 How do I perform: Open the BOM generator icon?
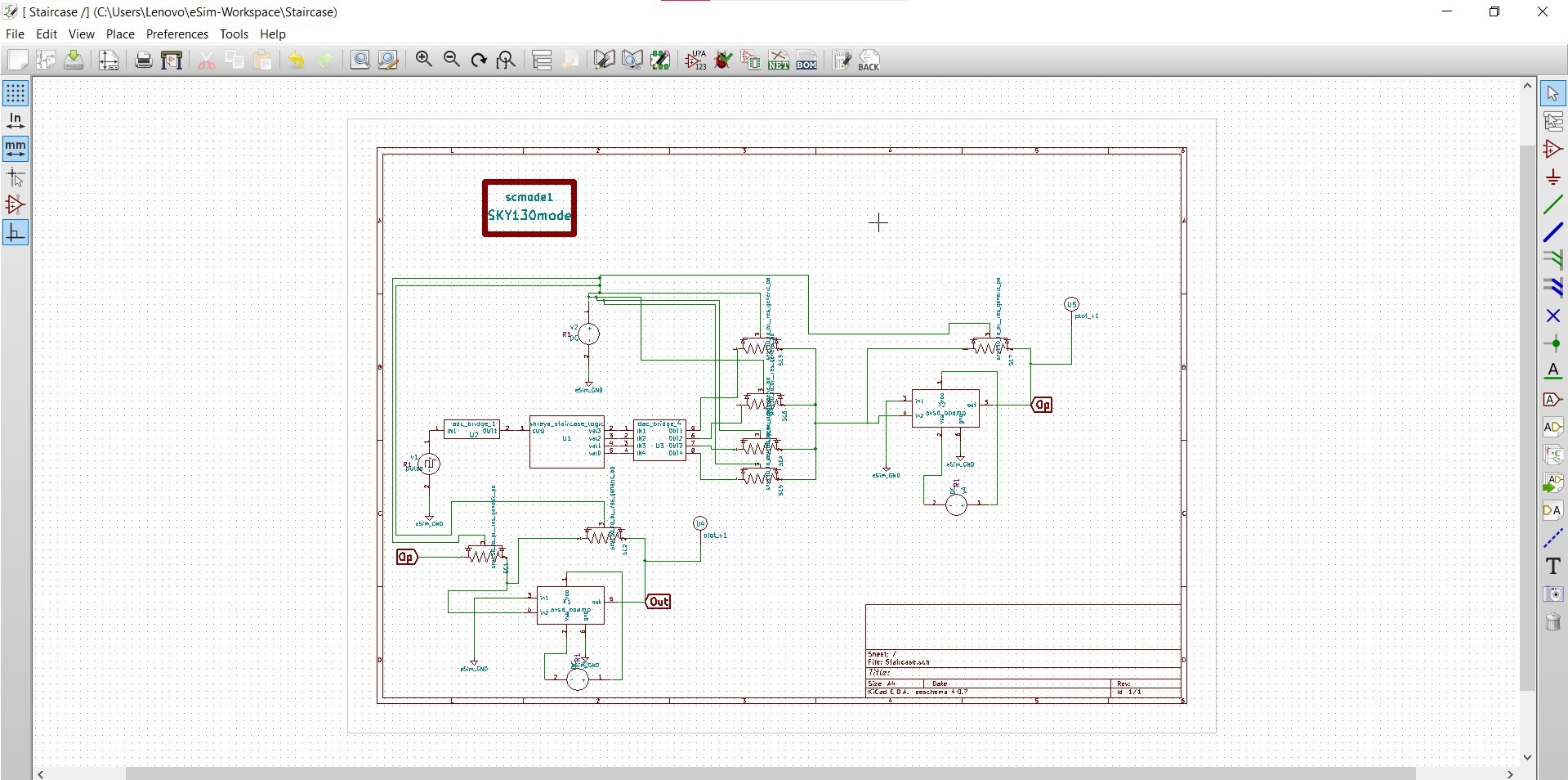(806, 60)
